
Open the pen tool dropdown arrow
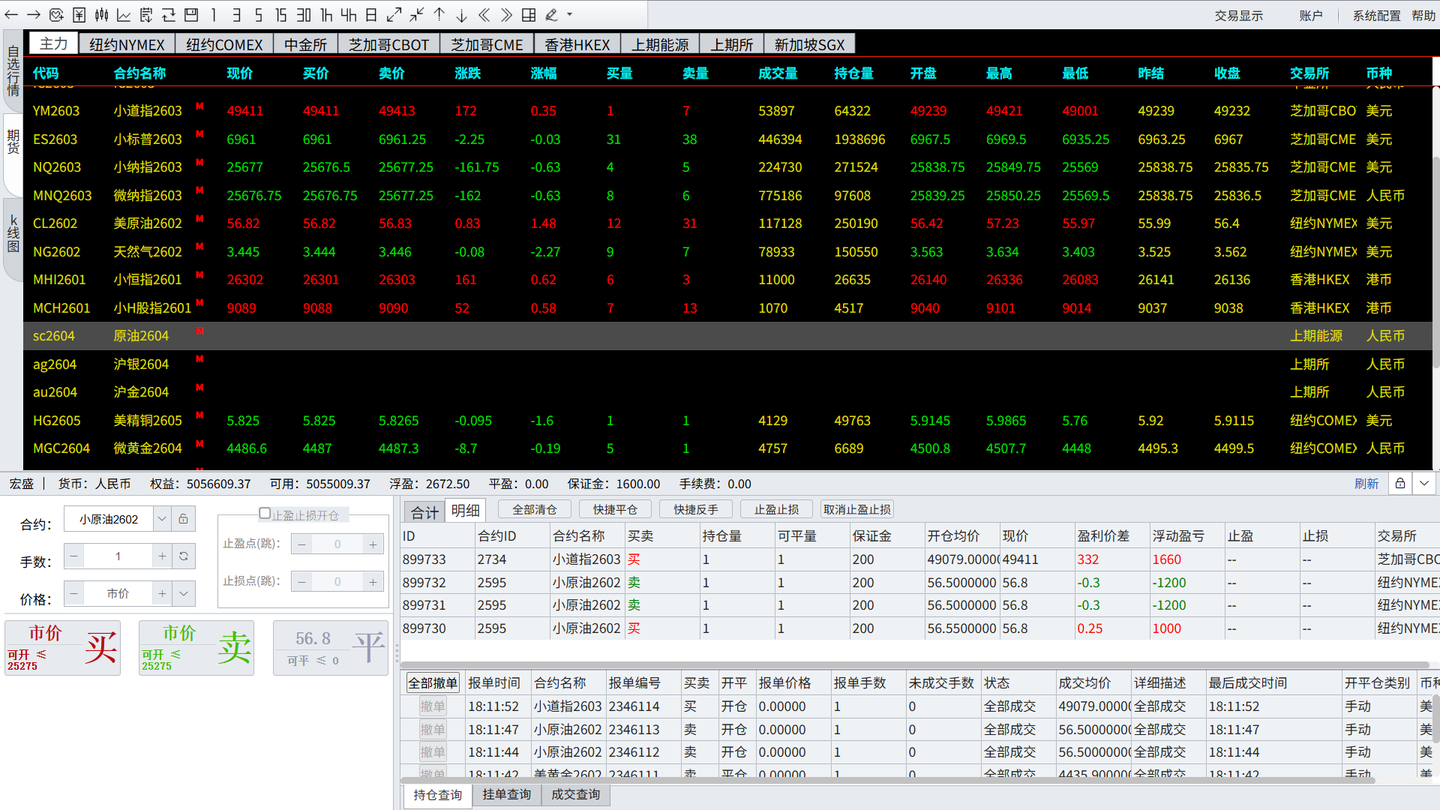click(570, 15)
